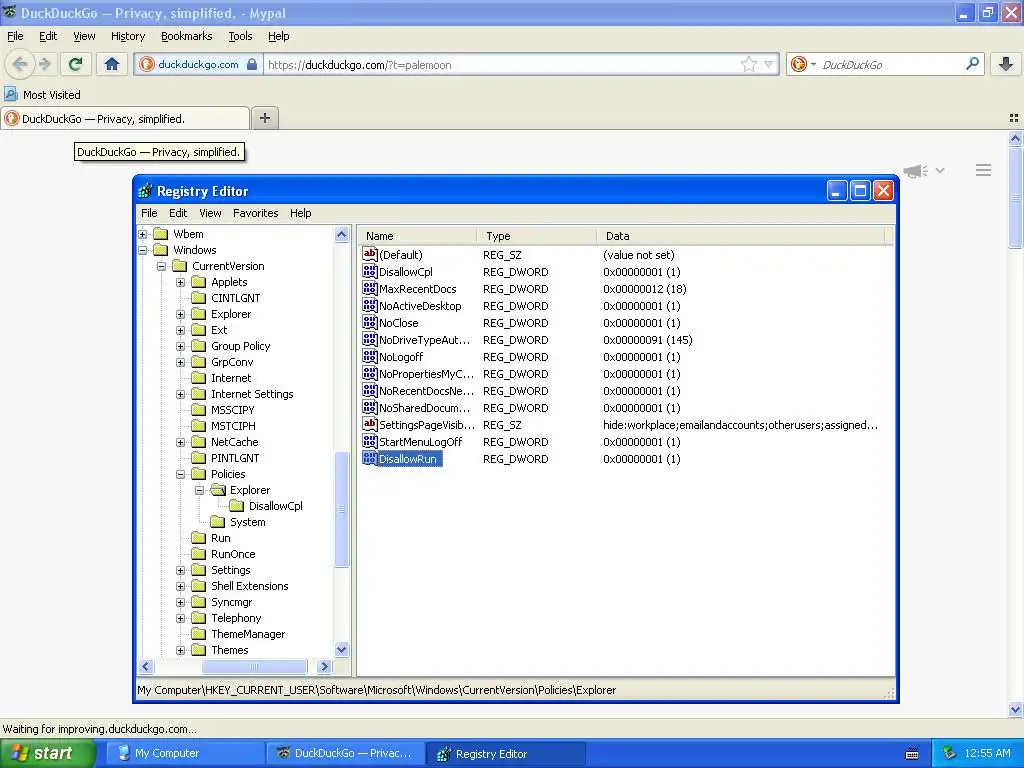Select the System folder icon under Policies
This screenshot has height=768, width=1024.
coord(217,522)
